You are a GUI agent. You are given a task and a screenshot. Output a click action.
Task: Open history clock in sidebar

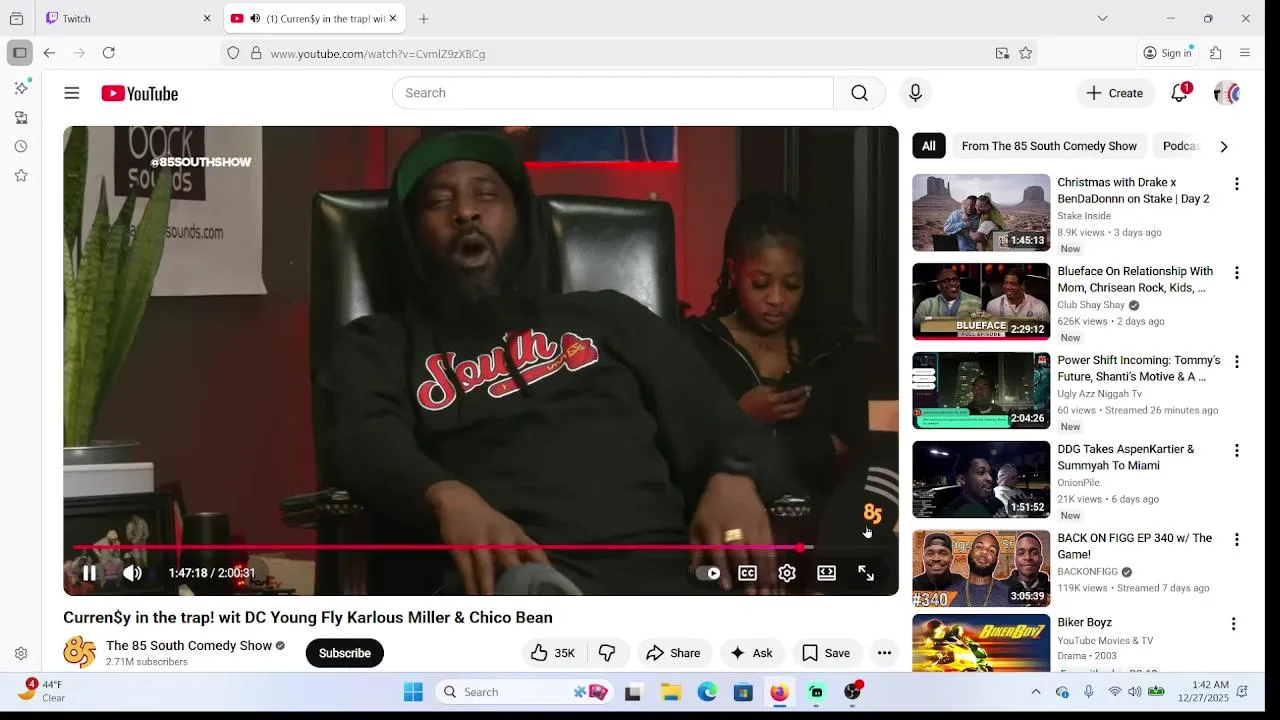(21, 146)
